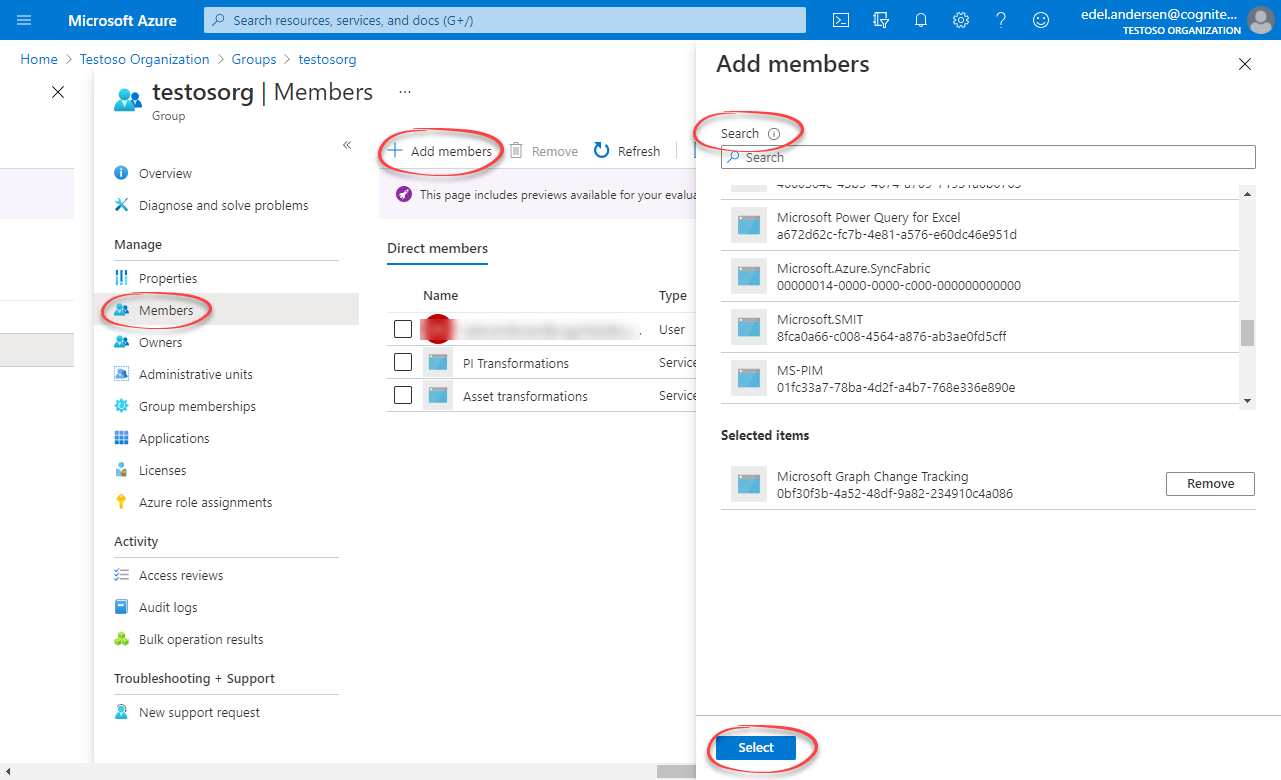The width and height of the screenshot is (1281, 780).
Task: Open Audit logs under Activity
Action: [168, 607]
